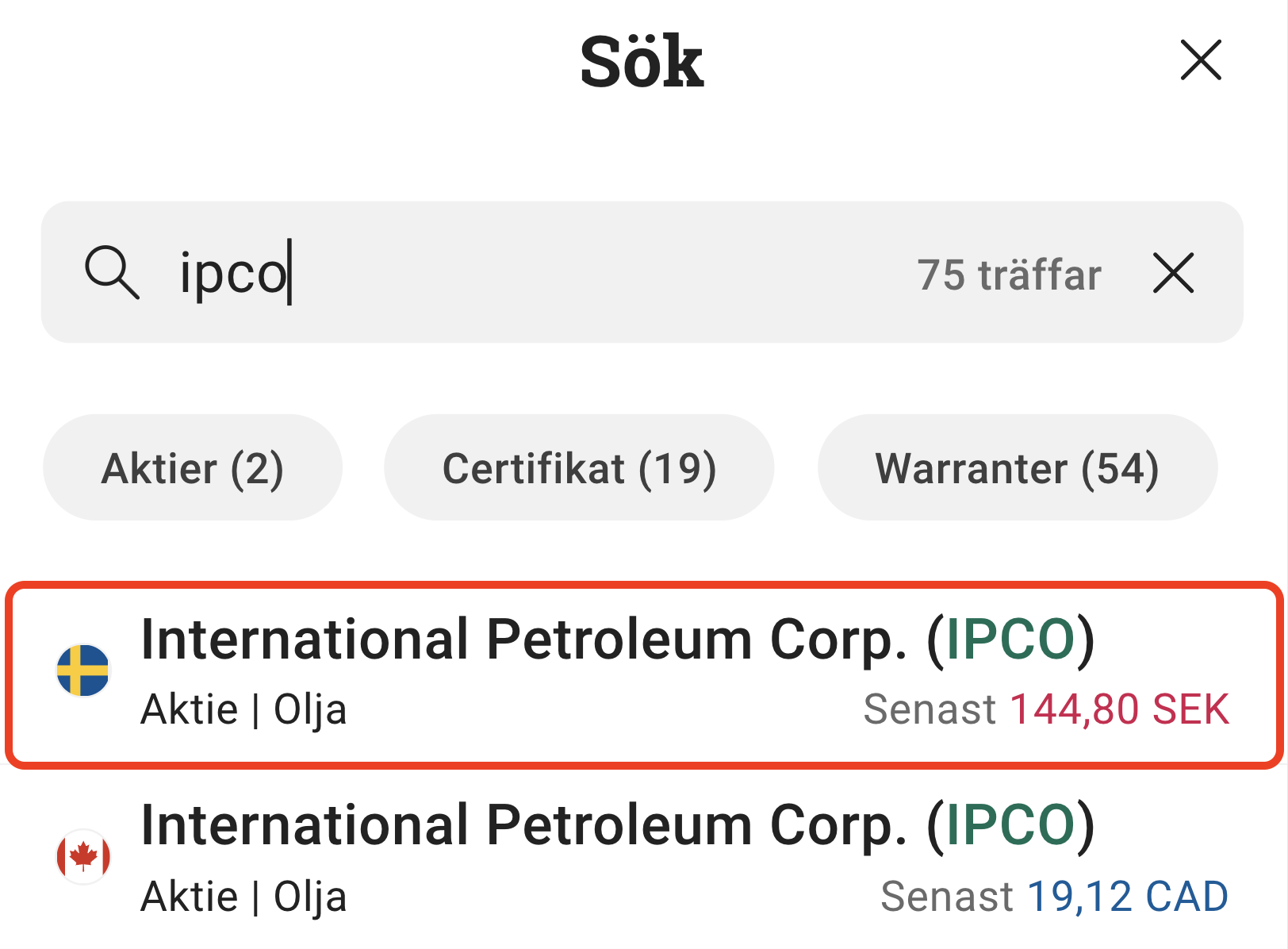Click green IPCO ticker in Canadian listing
The image size is (1288, 949).
tap(1010, 826)
